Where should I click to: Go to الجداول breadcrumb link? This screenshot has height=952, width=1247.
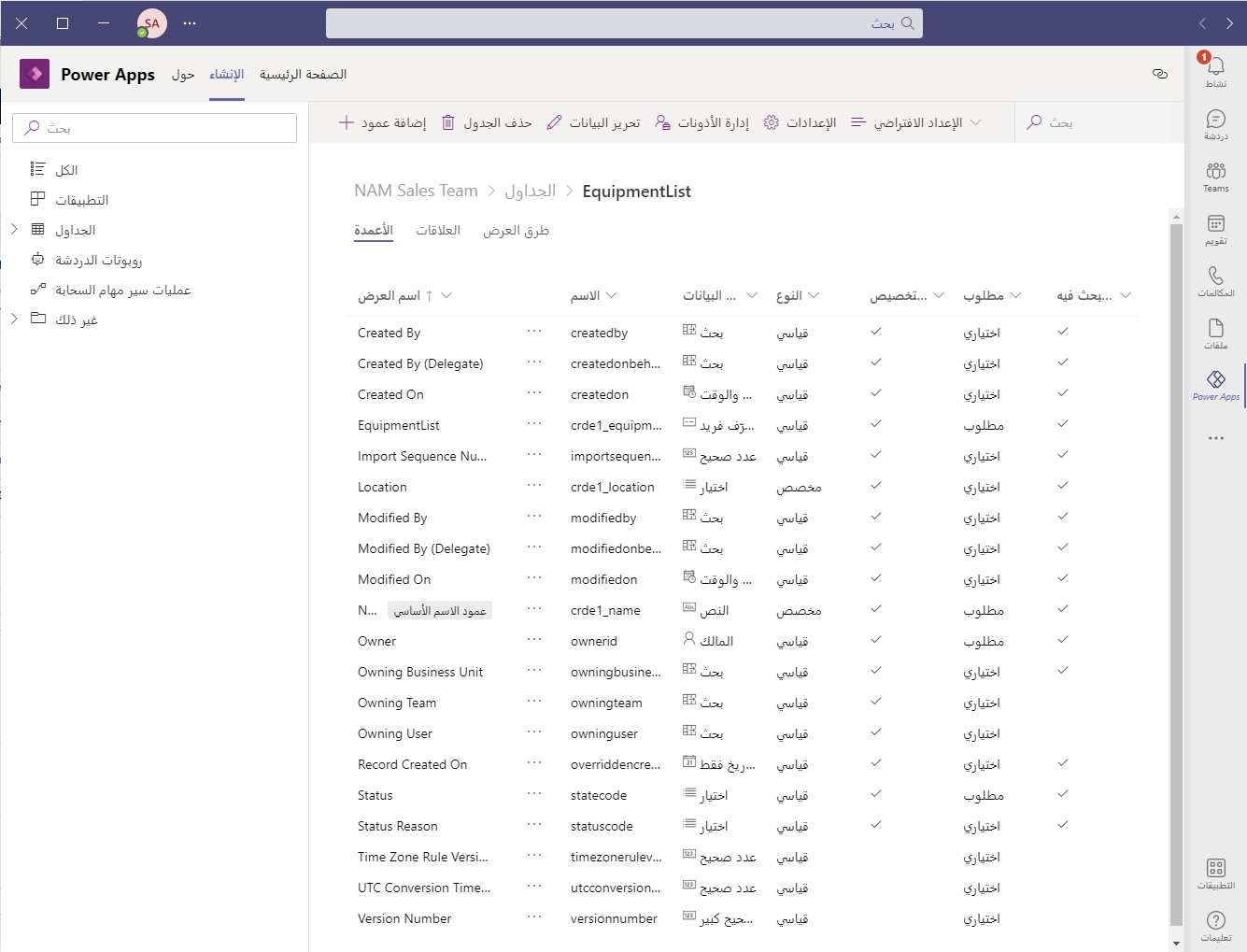[531, 191]
